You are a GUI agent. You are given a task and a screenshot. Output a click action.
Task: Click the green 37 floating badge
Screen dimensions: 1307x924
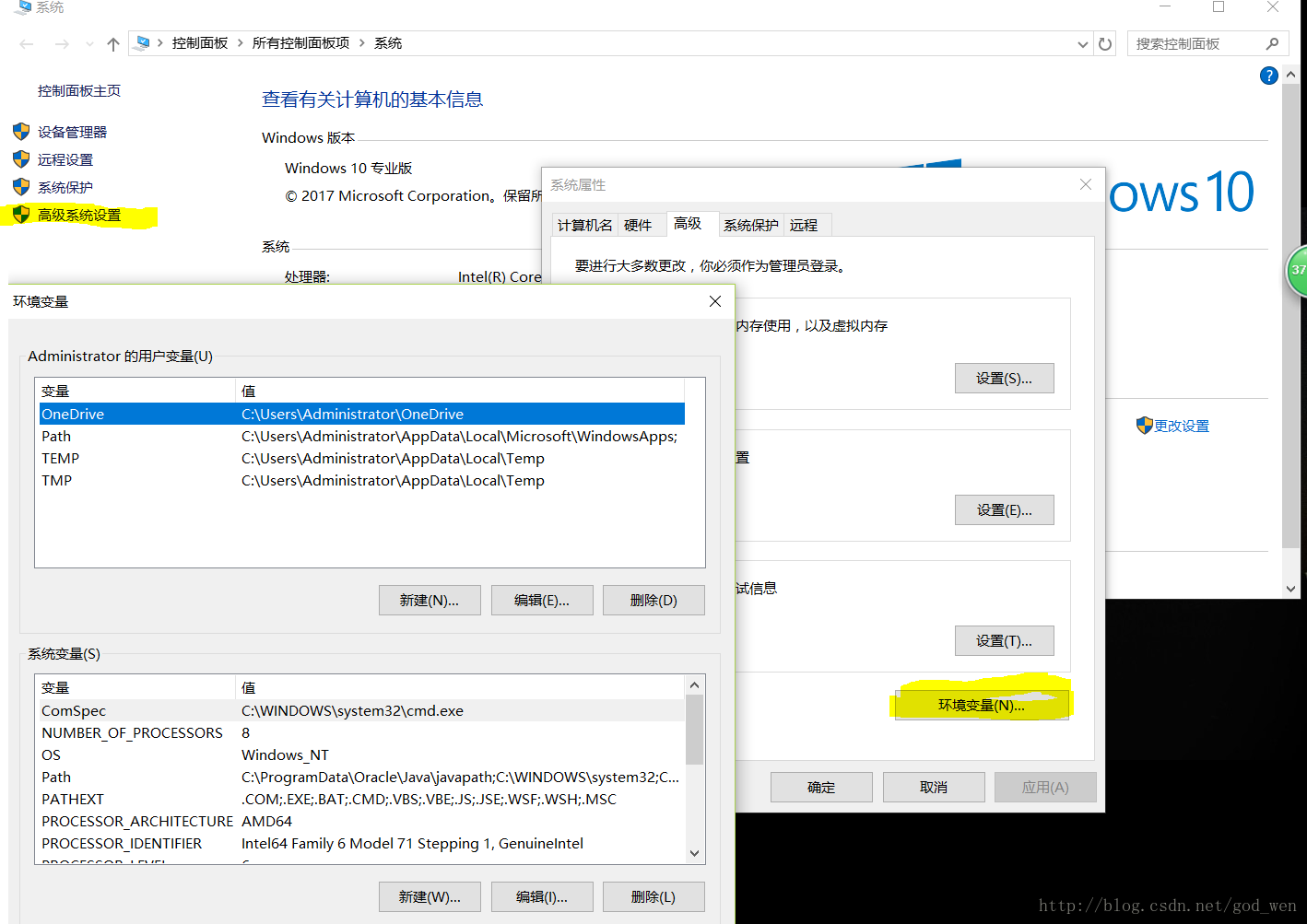pos(1298,270)
